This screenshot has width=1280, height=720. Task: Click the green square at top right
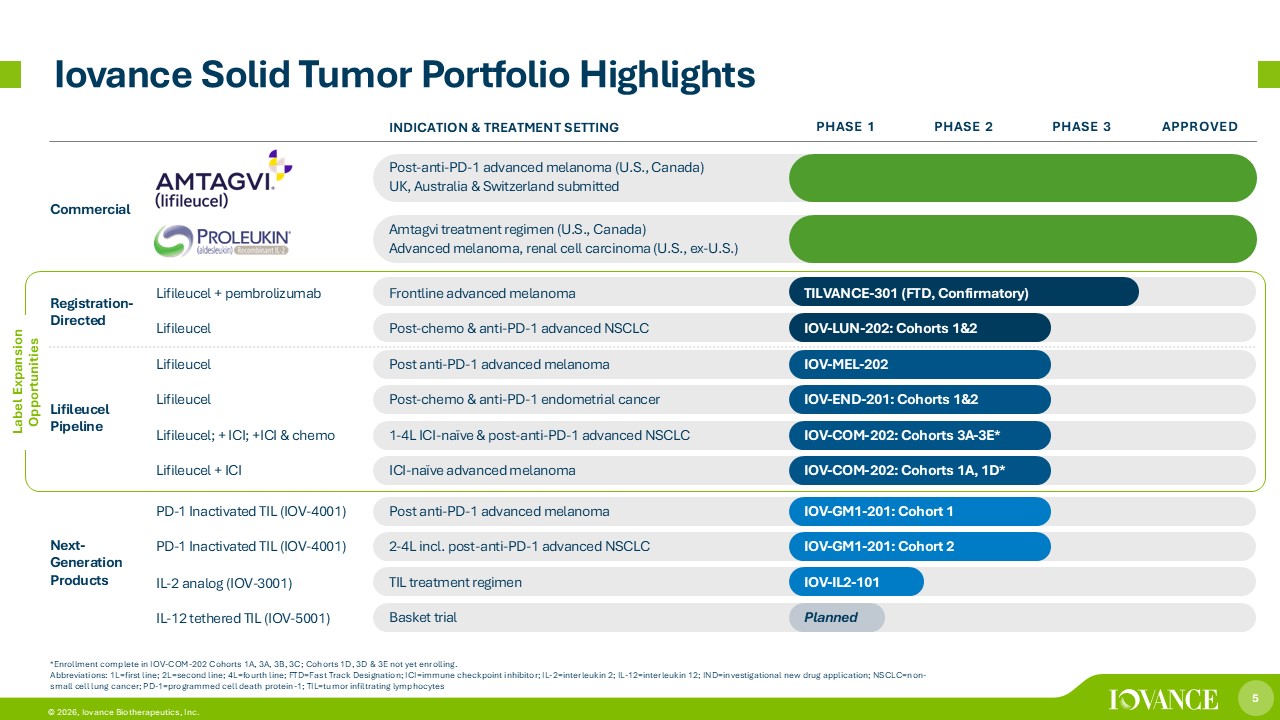(x=1267, y=74)
